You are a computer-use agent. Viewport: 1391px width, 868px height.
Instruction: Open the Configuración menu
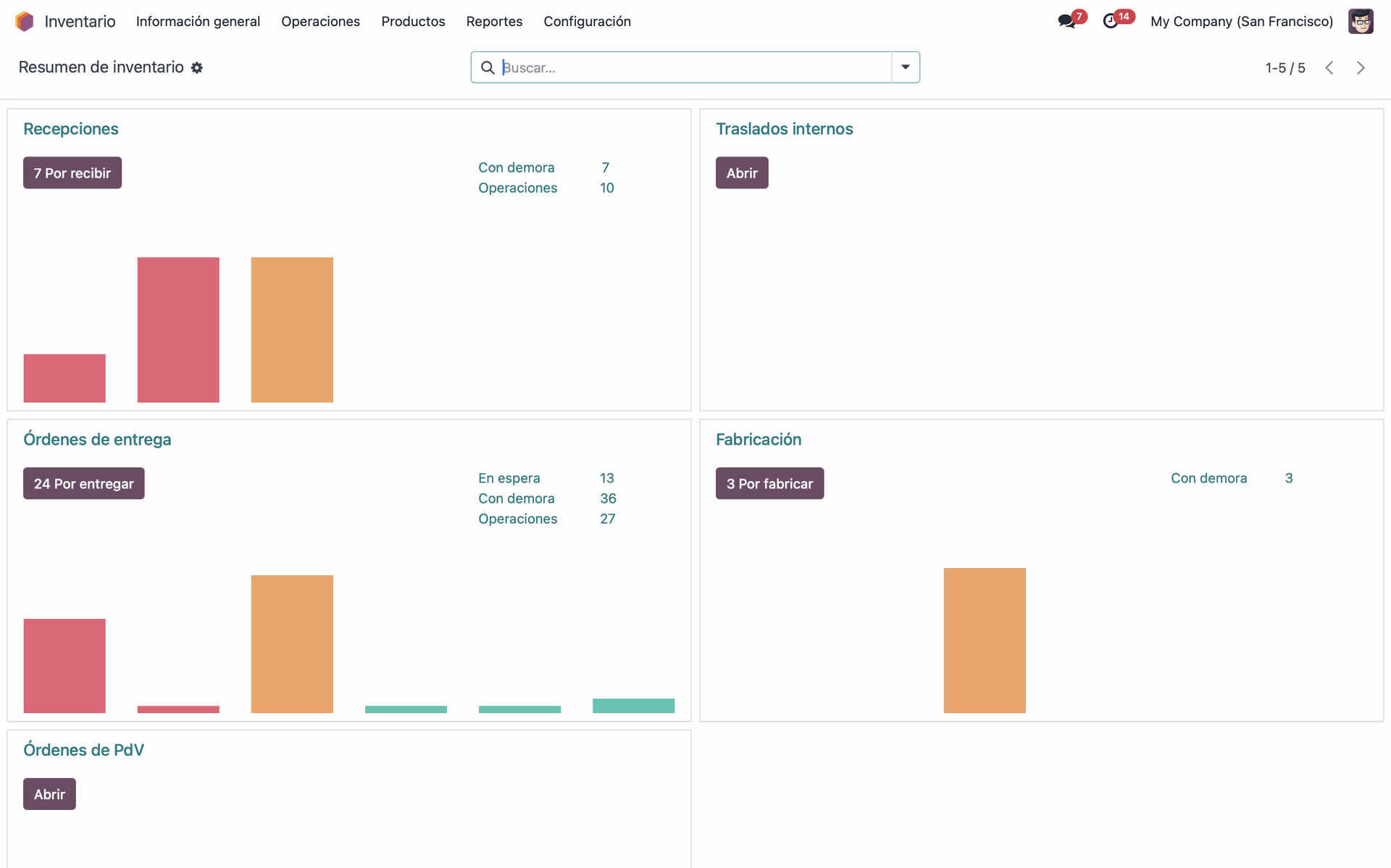coord(587,22)
